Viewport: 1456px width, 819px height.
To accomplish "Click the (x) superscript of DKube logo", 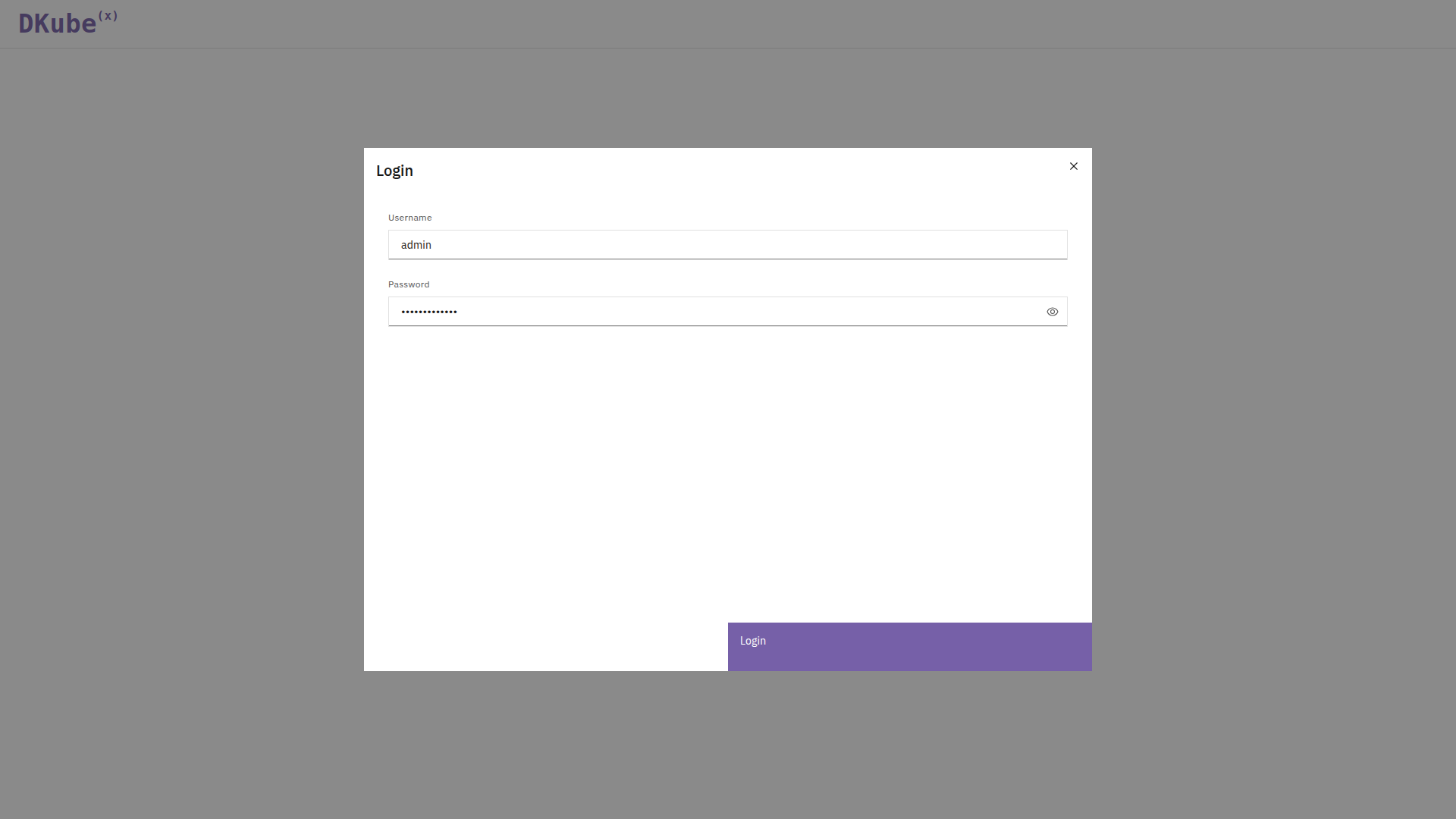I will tap(108, 15).
